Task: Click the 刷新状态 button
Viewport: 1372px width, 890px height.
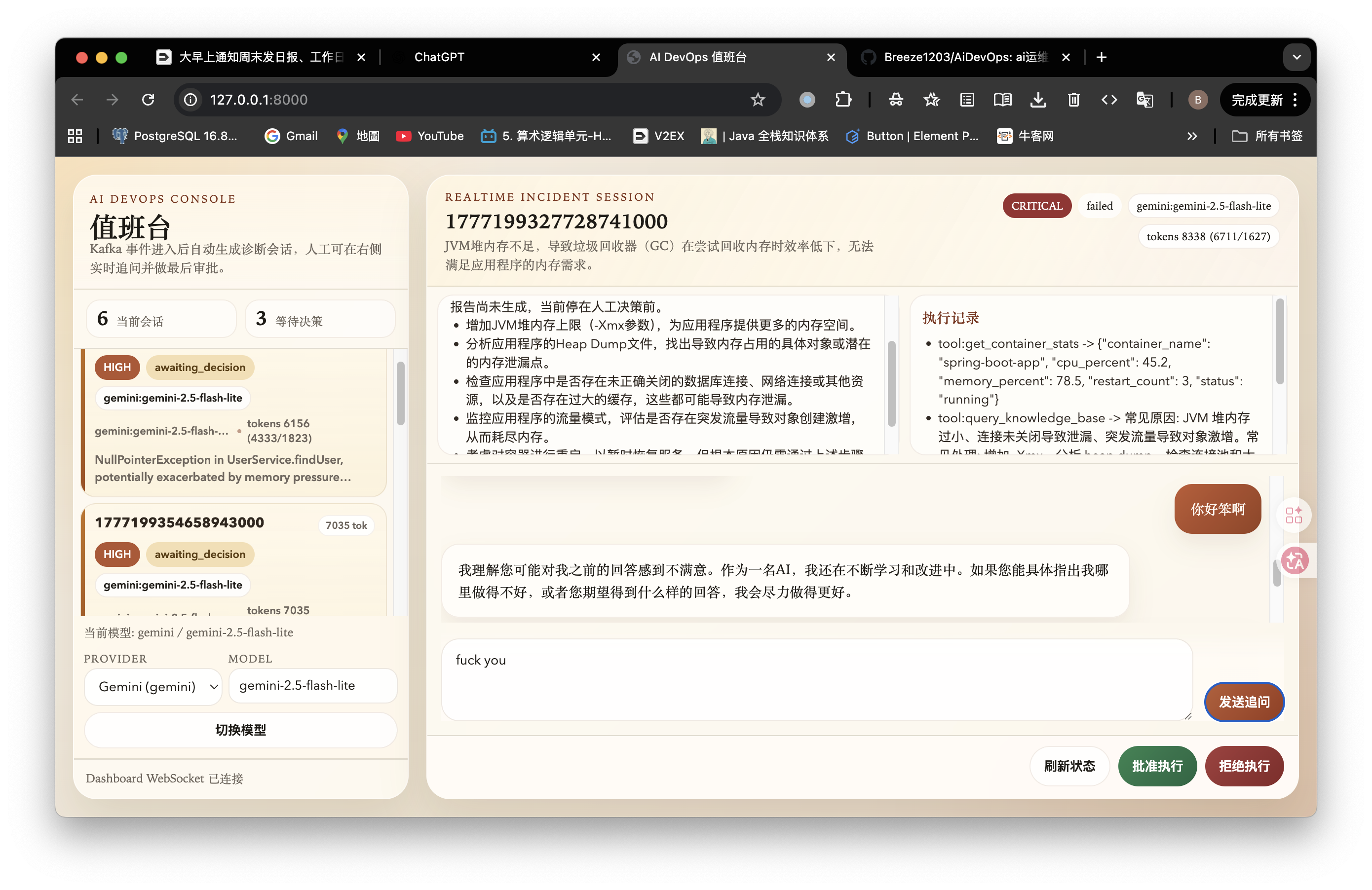Action: coord(1069,766)
